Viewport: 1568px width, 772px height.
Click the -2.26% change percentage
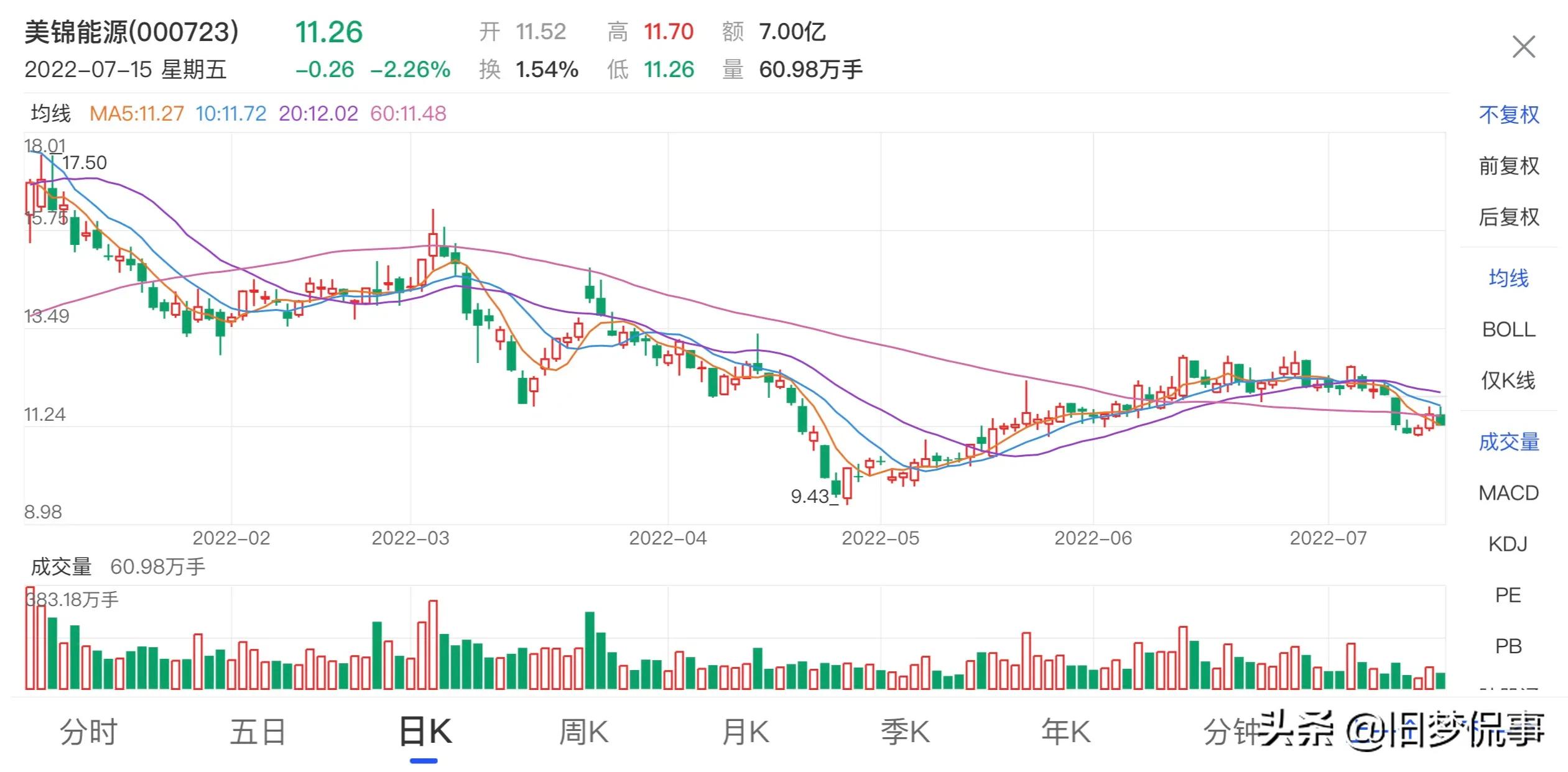[x=411, y=70]
